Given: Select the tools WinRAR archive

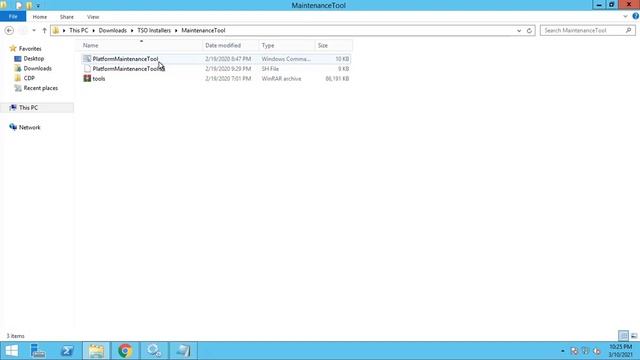Looking at the screenshot, I should pos(216,78).
